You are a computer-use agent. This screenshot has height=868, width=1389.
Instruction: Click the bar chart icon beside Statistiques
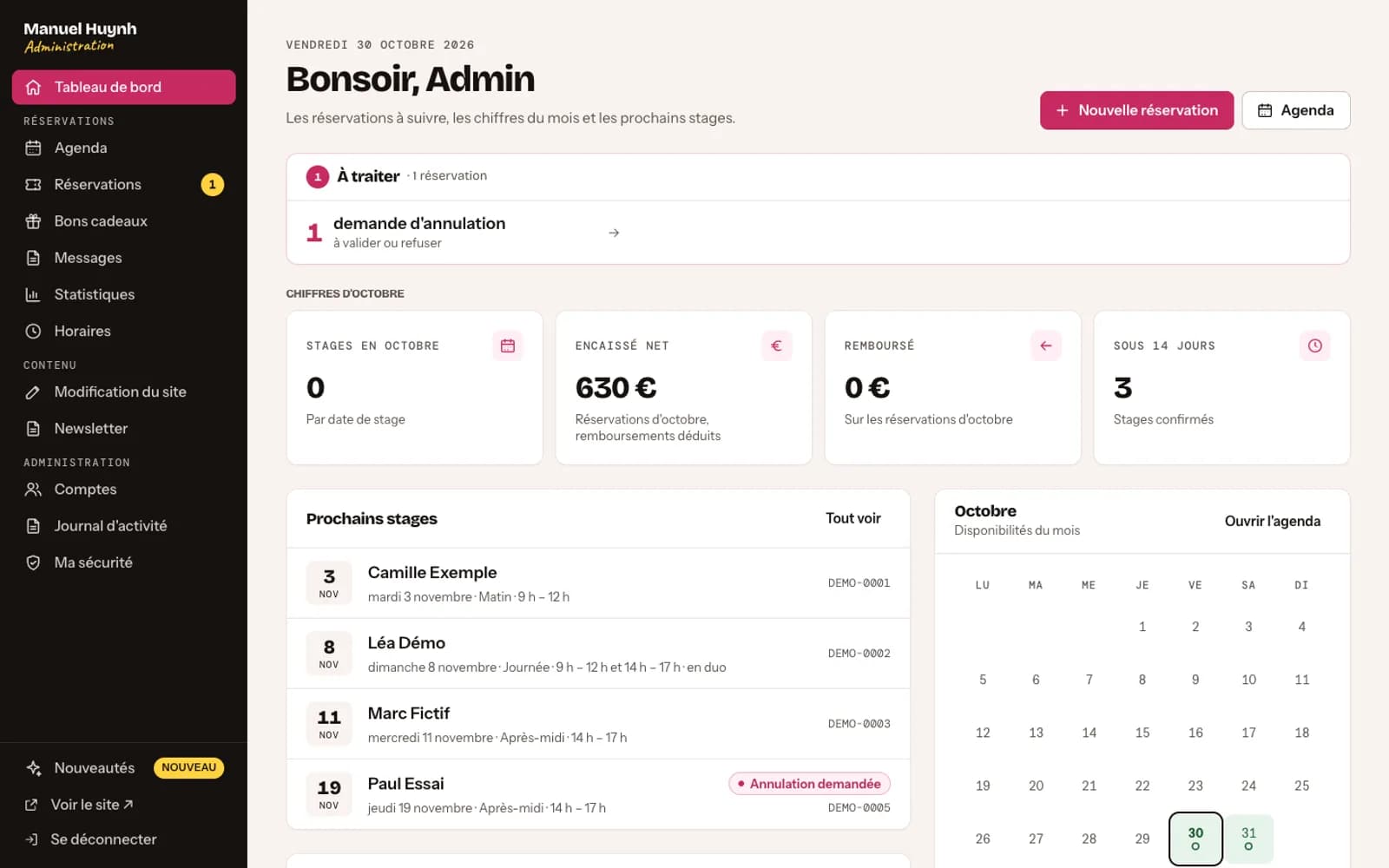33,294
